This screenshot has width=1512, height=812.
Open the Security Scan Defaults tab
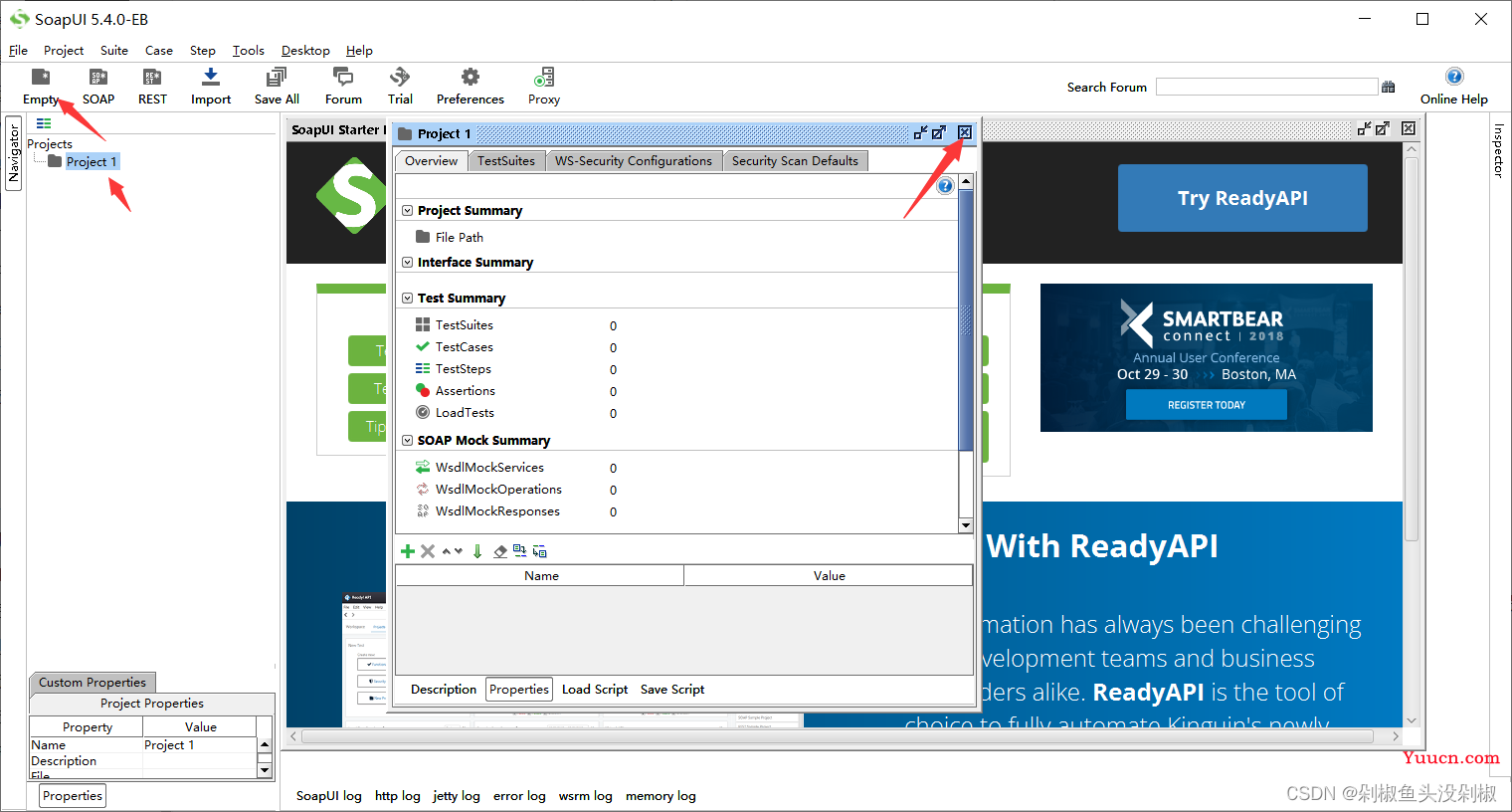tap(795, 161)
